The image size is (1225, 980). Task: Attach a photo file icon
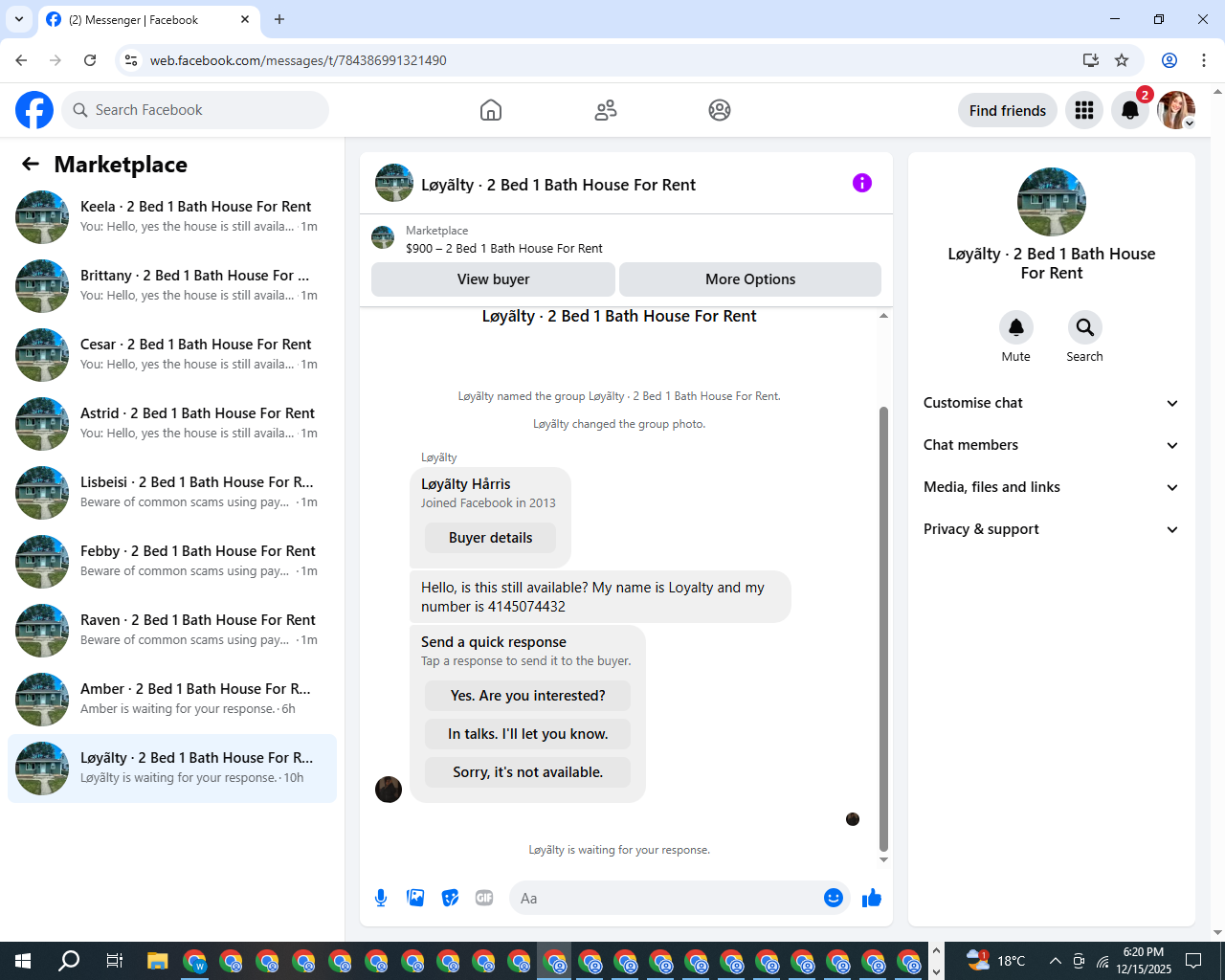pos(415,898)
